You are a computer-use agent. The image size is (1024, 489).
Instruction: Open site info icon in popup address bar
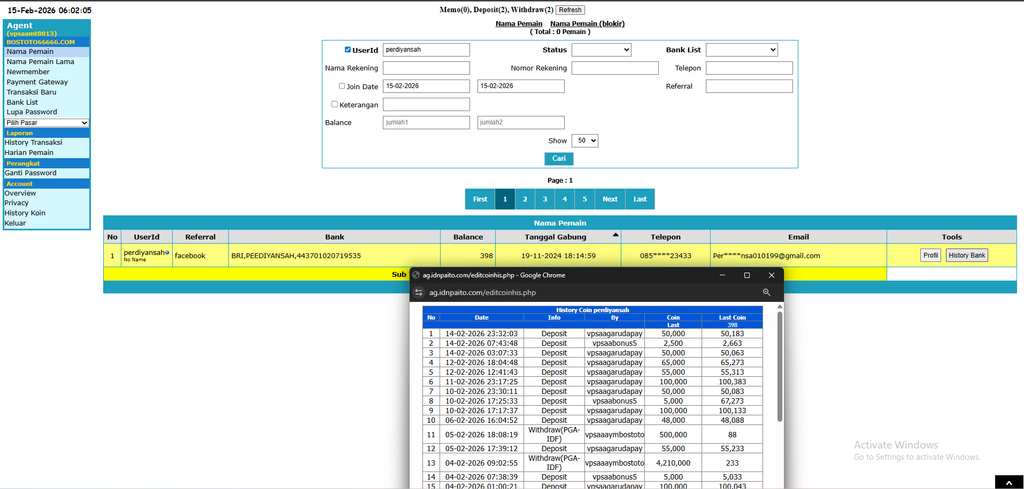(x=417, y=293)
